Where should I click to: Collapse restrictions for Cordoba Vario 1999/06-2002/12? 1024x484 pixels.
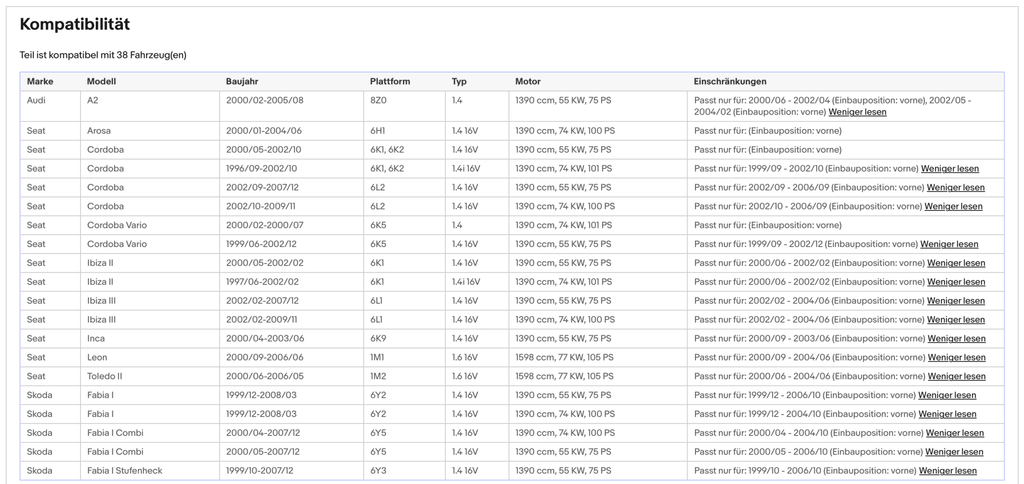click(950, 244)
